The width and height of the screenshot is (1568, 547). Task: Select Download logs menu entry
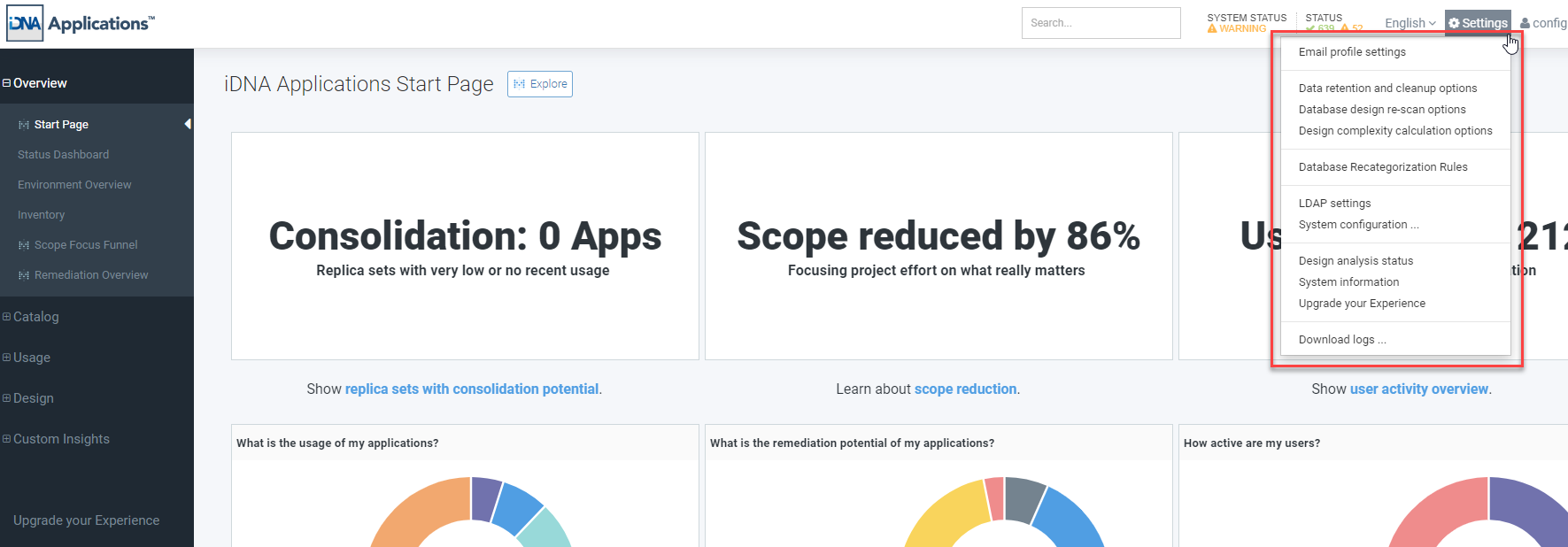pos(1342,340)
